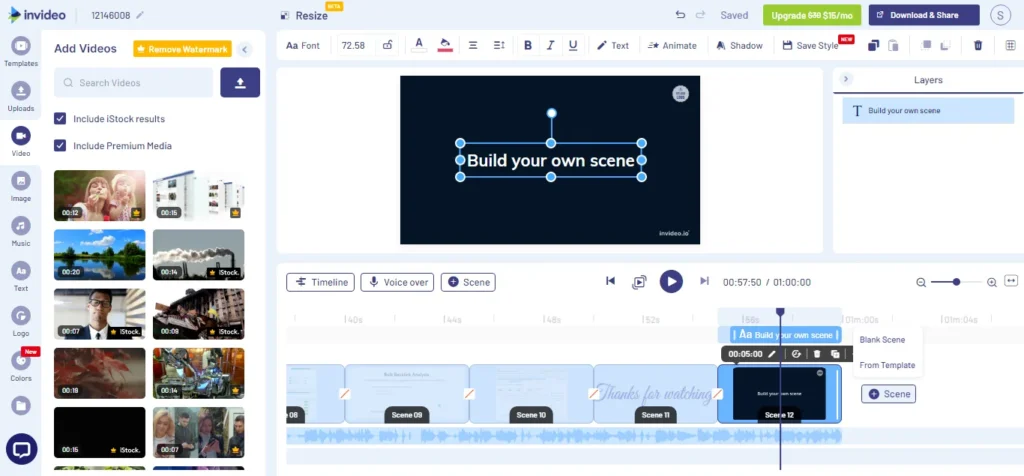Delete Scene 12 from the timeline toolbar
Viewport: 1024px width, 476px height.
point(816,354)
